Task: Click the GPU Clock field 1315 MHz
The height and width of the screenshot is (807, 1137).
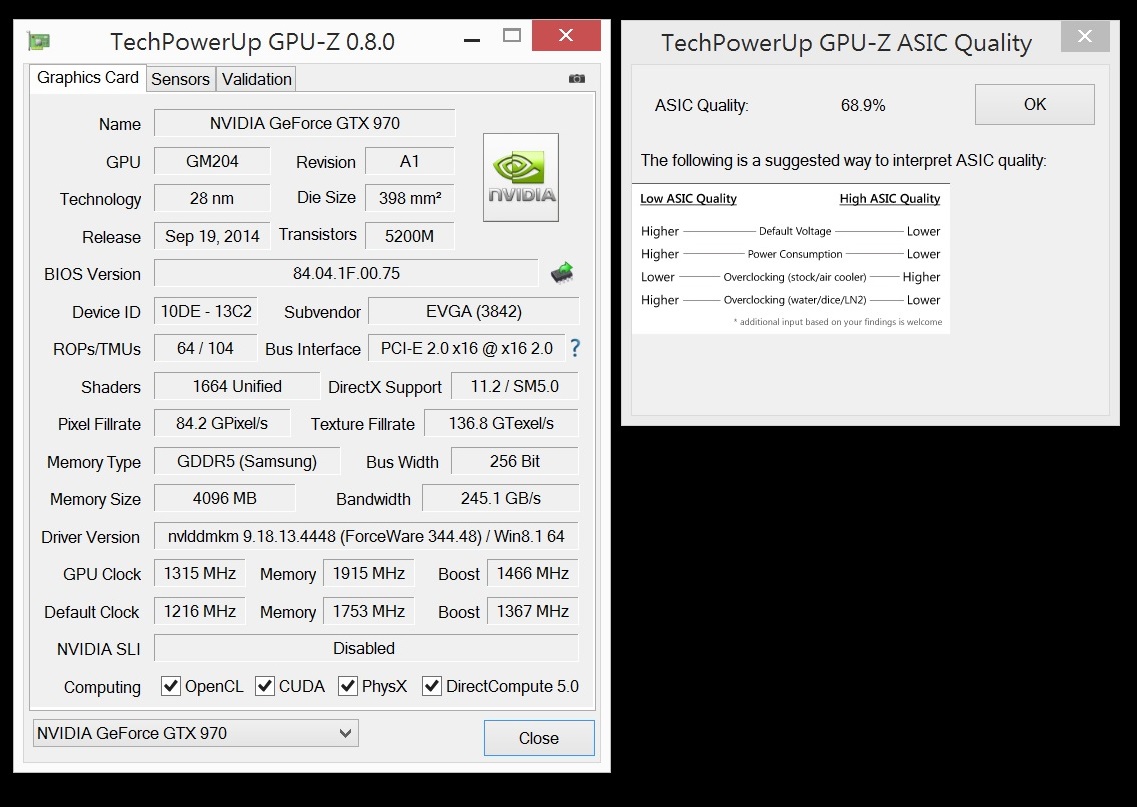Action: pos(199,574)
